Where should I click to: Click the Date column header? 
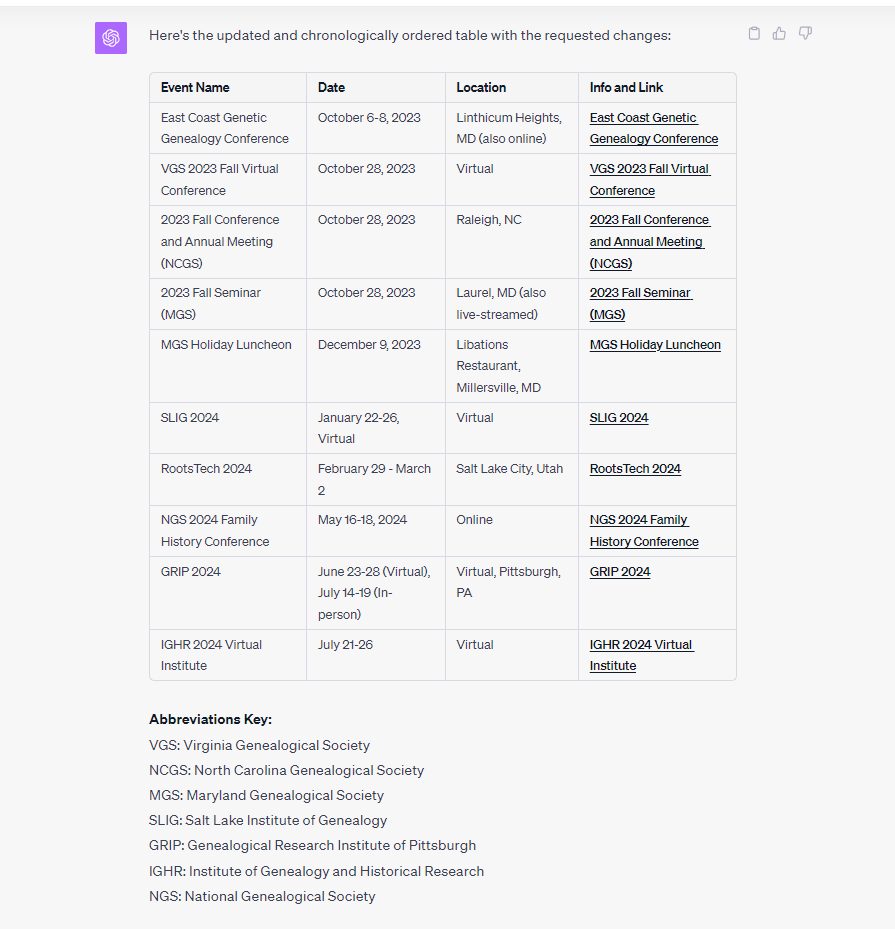coord(331,88)
